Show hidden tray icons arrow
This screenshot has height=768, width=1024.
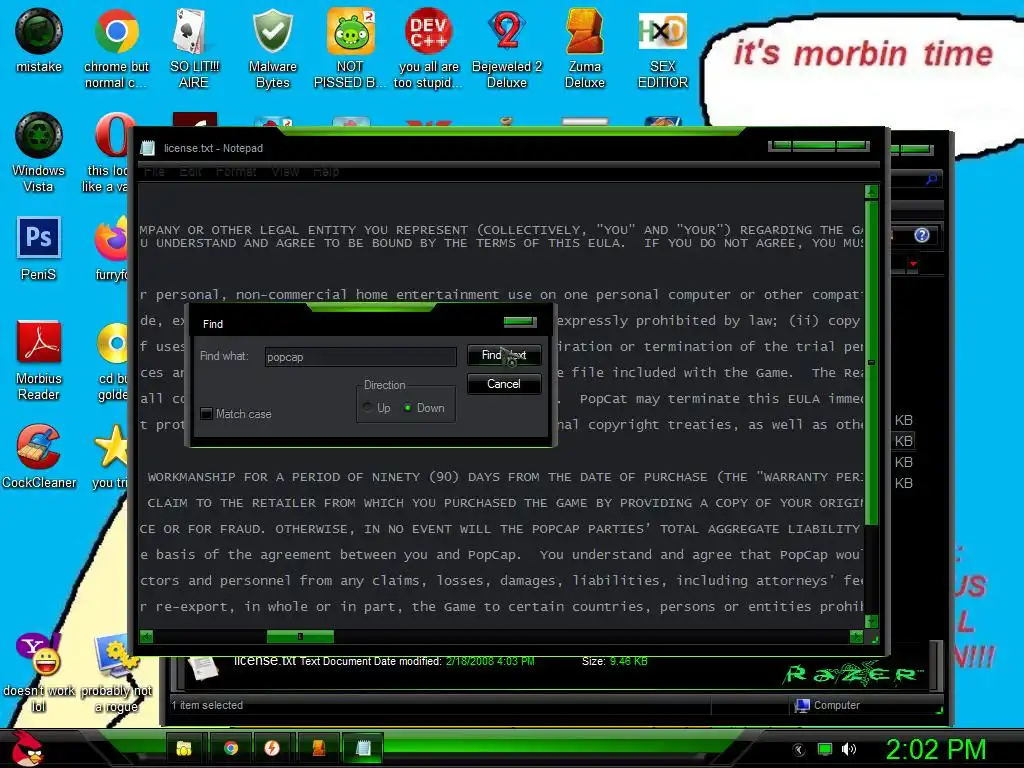point(799,750)
